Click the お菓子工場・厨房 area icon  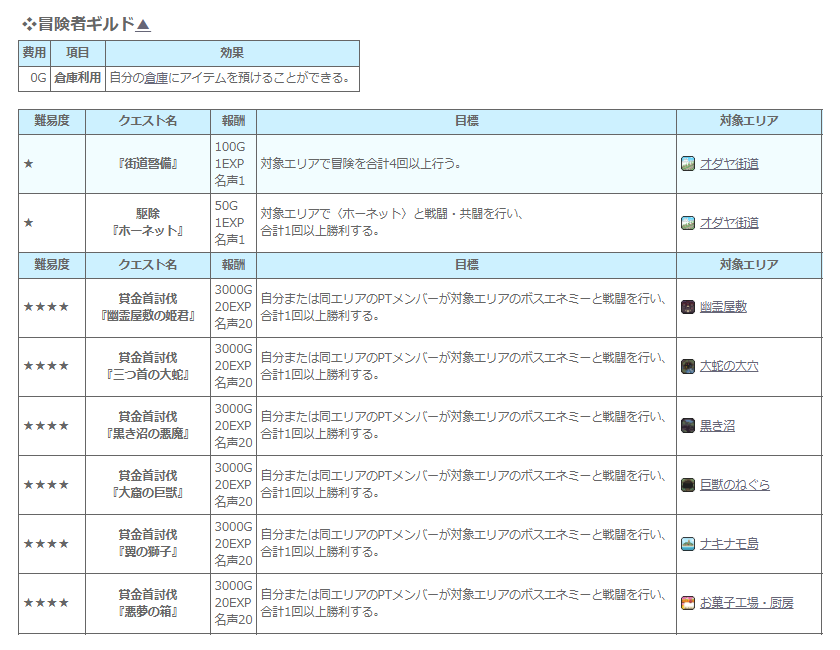(x=688, y=603)
